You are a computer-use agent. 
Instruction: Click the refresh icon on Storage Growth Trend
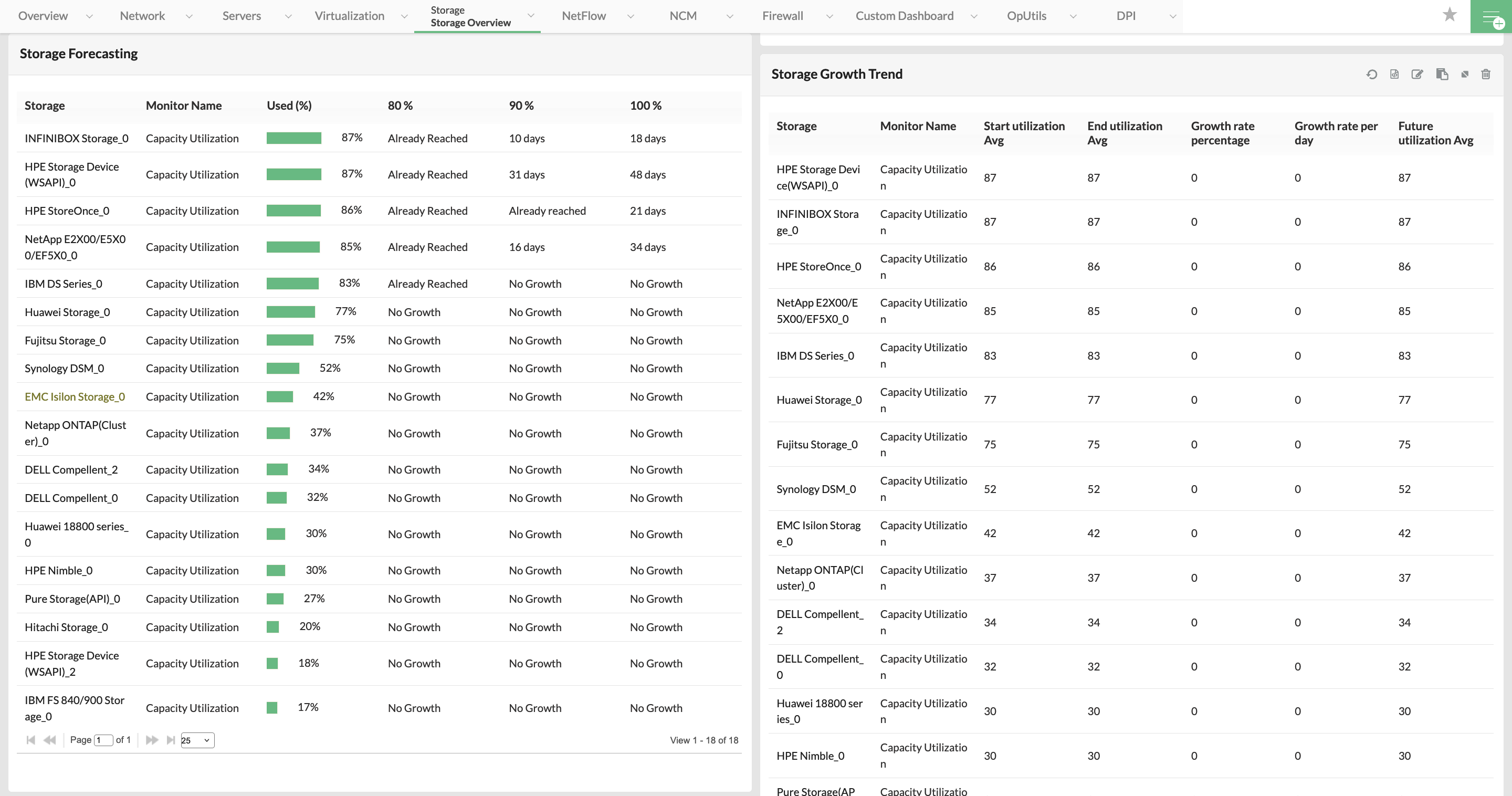[1372, 74]
